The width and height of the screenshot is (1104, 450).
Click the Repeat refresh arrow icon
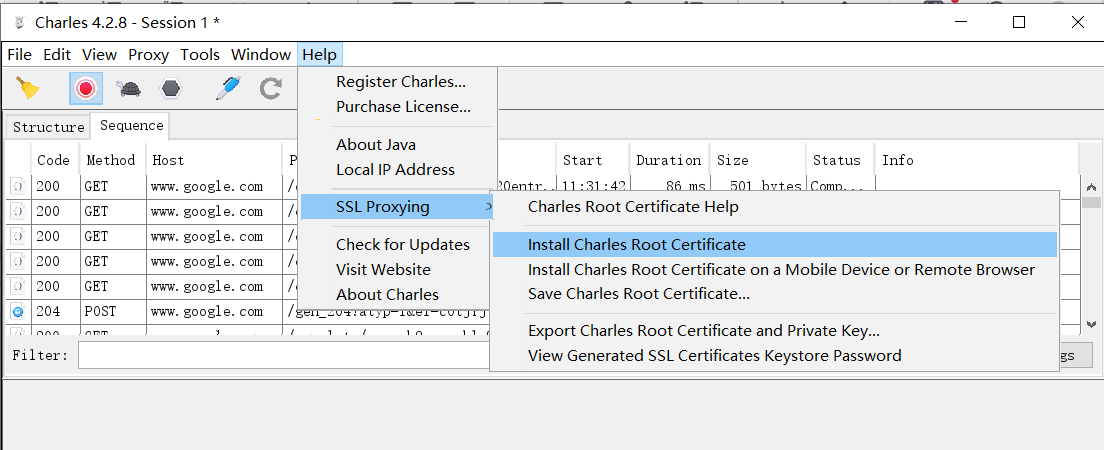[270, 89]
